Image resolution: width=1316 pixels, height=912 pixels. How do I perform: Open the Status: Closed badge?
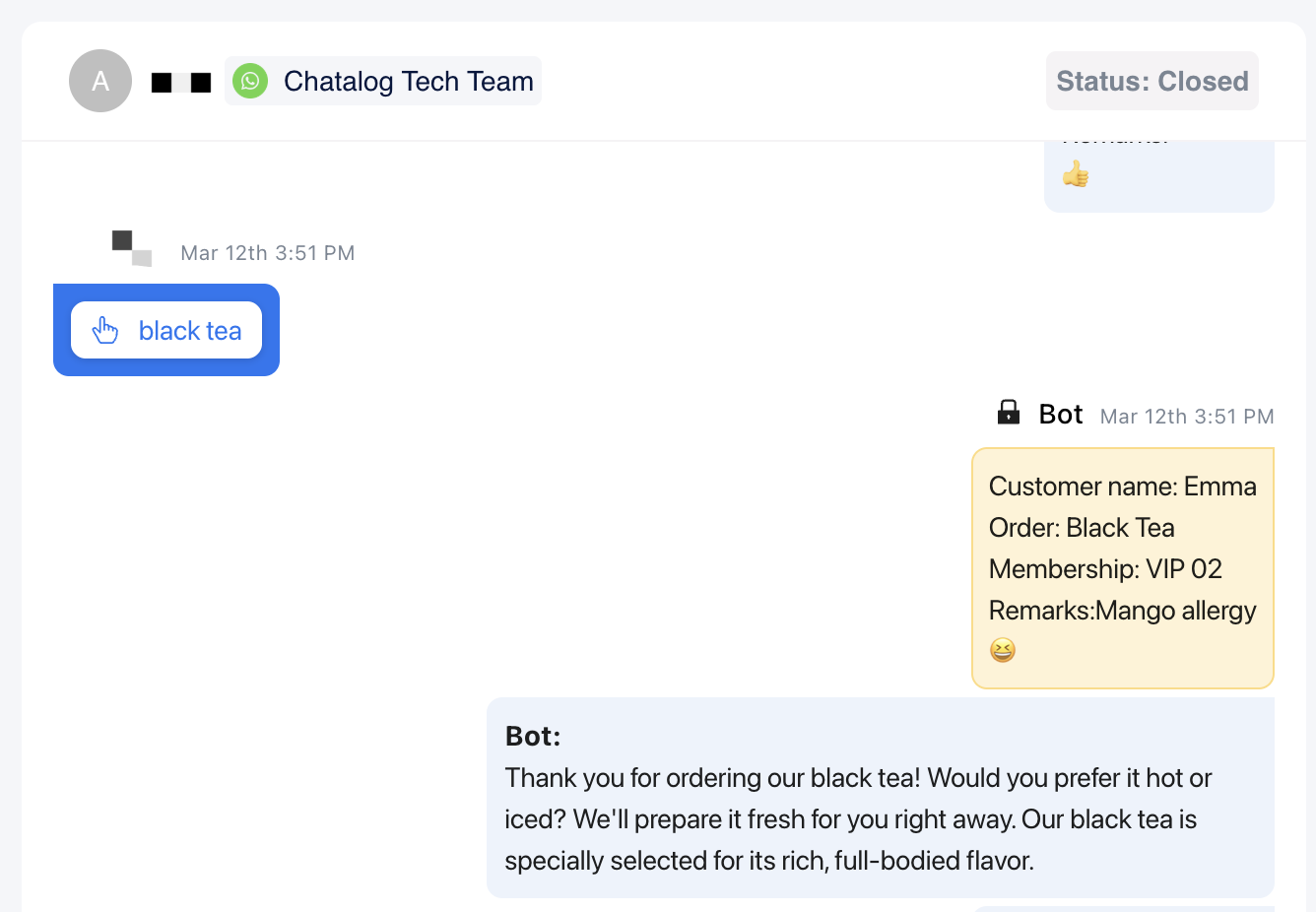coord(1151,81)
